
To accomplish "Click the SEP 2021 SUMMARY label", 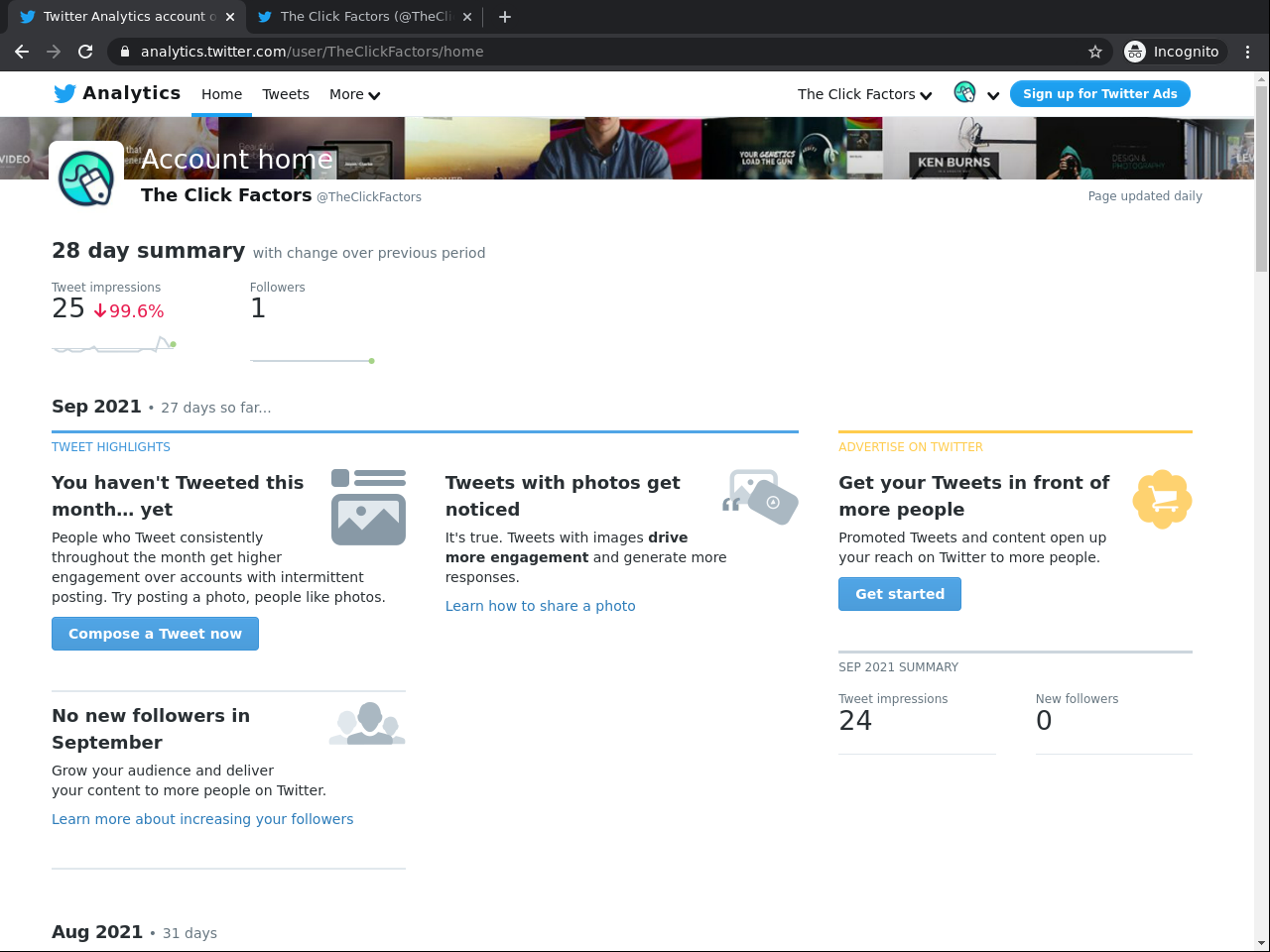I will pyautogui.click(x=898, y=667).
